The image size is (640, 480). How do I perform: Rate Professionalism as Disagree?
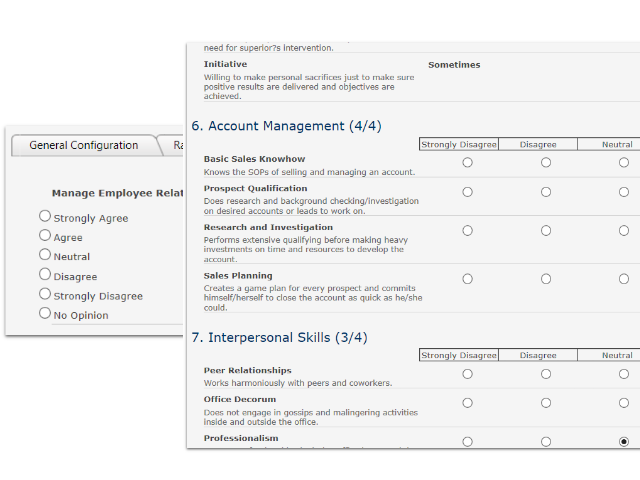click(x=546, y=442)
